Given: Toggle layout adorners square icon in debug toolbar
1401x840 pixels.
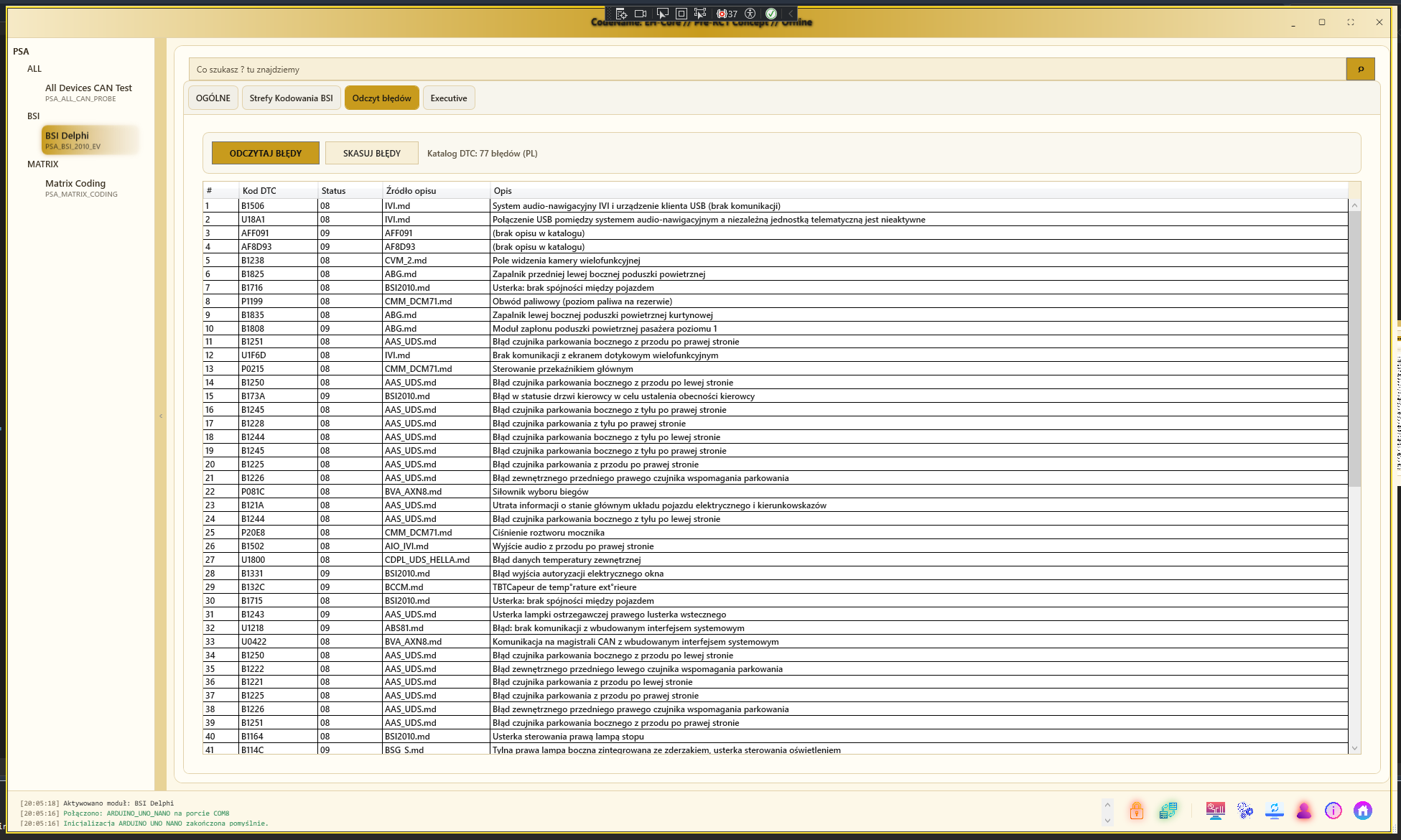Looking at the screenshot, I should [681, 13].
